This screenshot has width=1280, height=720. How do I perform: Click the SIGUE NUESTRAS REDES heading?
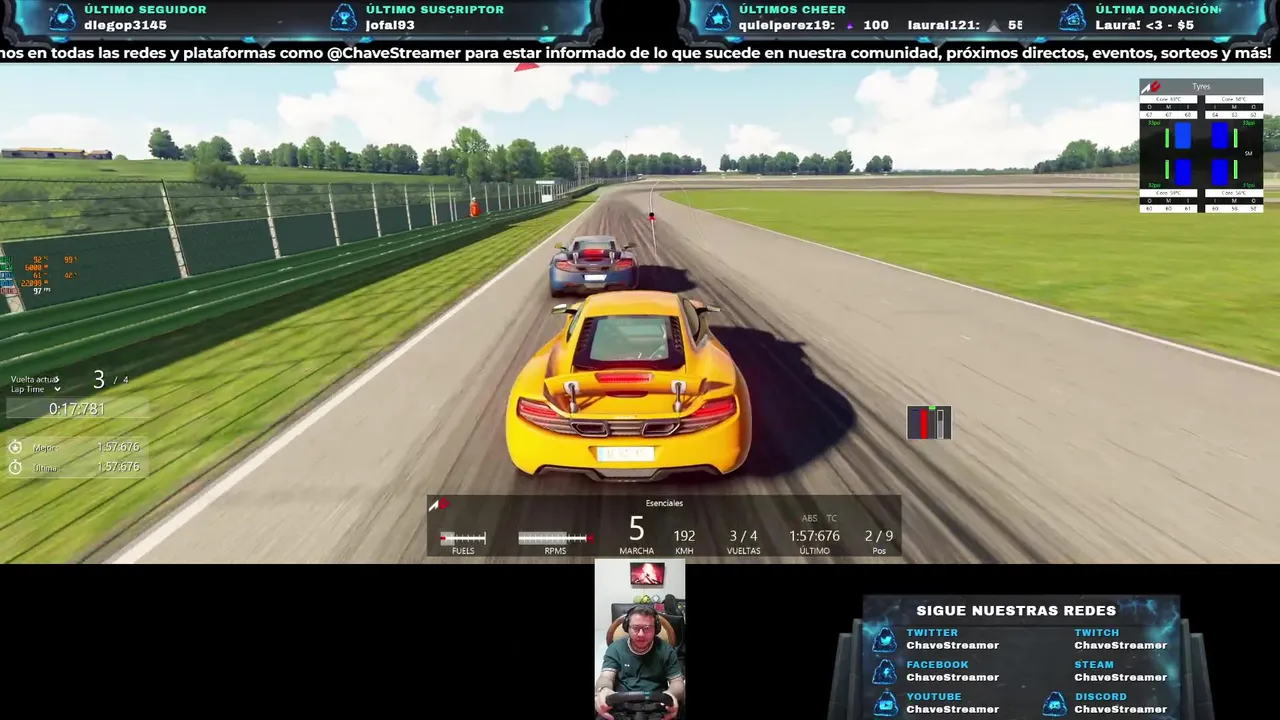pos(1016,610)
